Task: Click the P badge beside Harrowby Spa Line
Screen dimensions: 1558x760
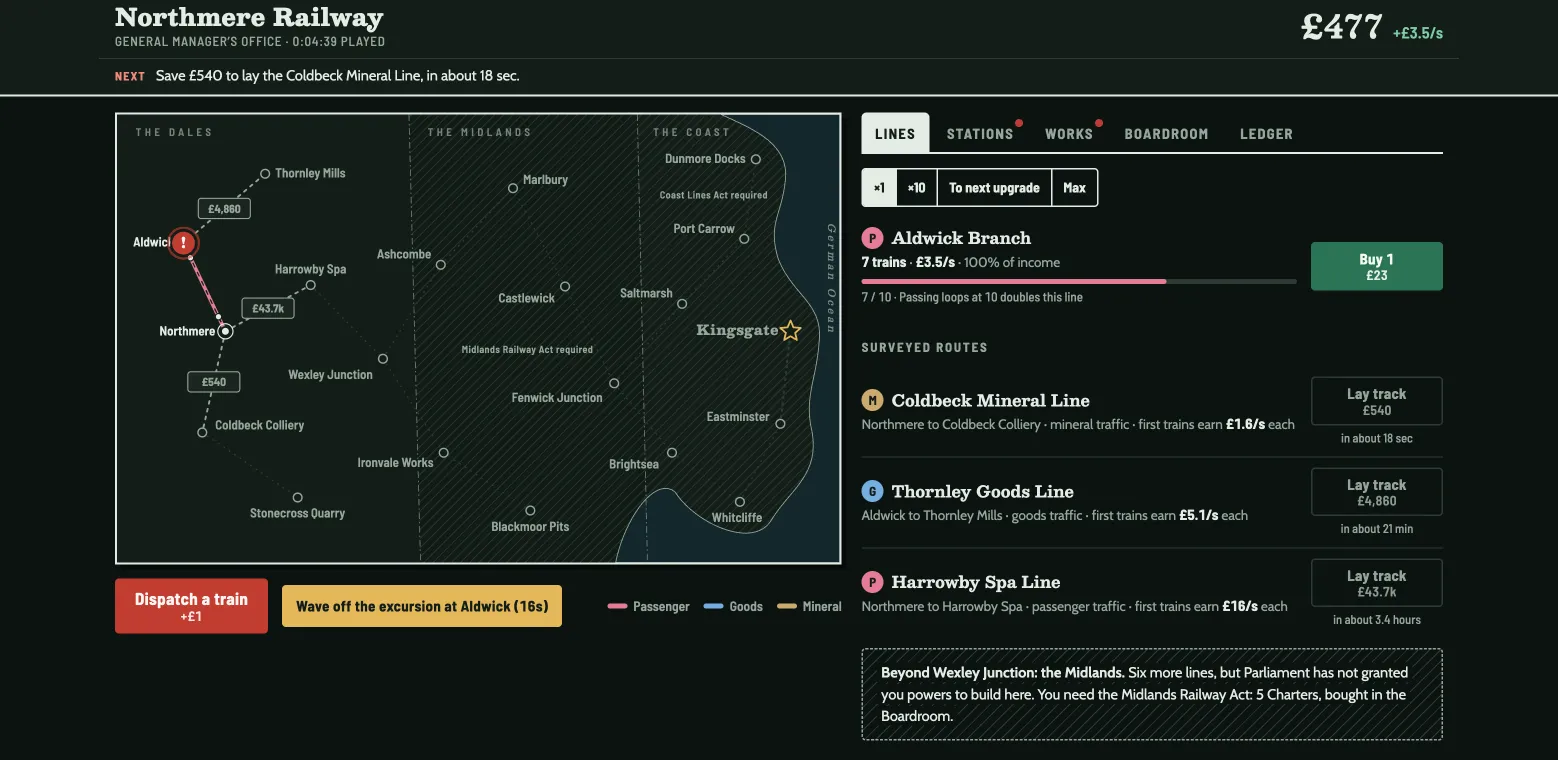Action: coord(873,582)
